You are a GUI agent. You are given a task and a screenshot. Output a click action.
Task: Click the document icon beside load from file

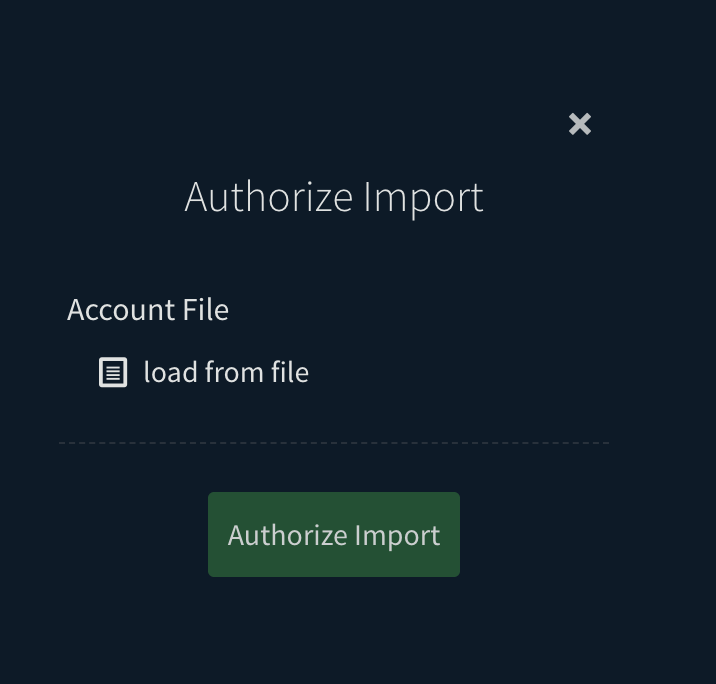pyautogui.click(x=113, y=373)
